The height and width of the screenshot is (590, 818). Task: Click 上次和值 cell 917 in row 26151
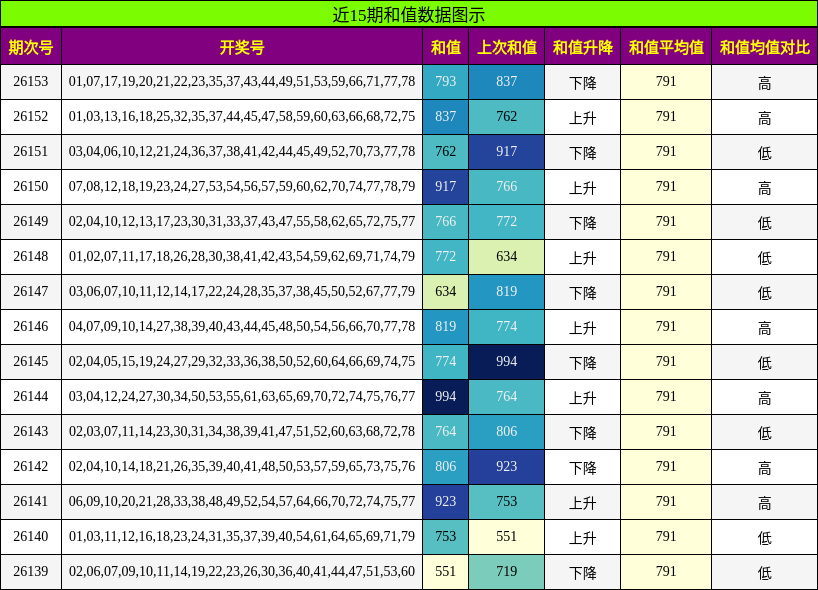(507, 151)
